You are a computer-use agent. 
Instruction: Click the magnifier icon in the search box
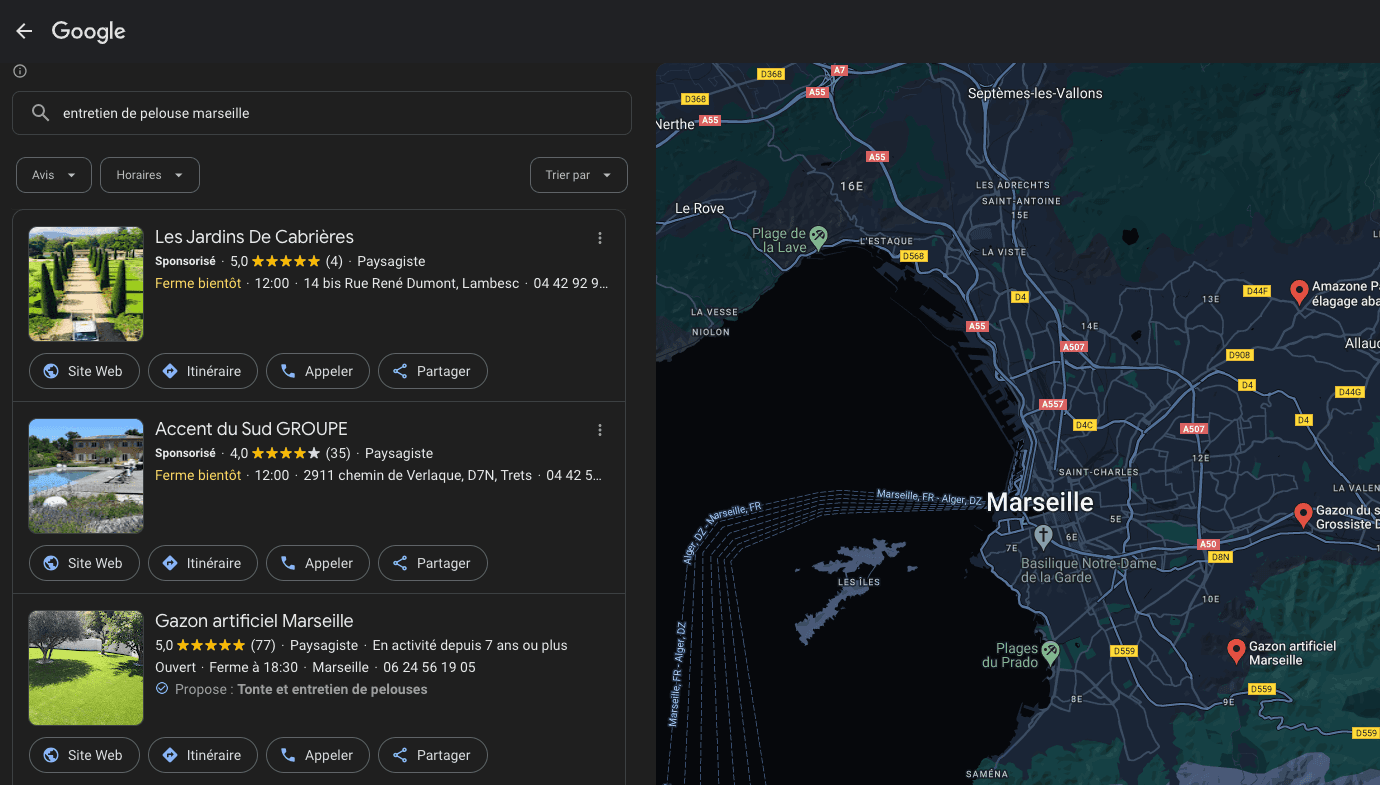pos(40,113)
